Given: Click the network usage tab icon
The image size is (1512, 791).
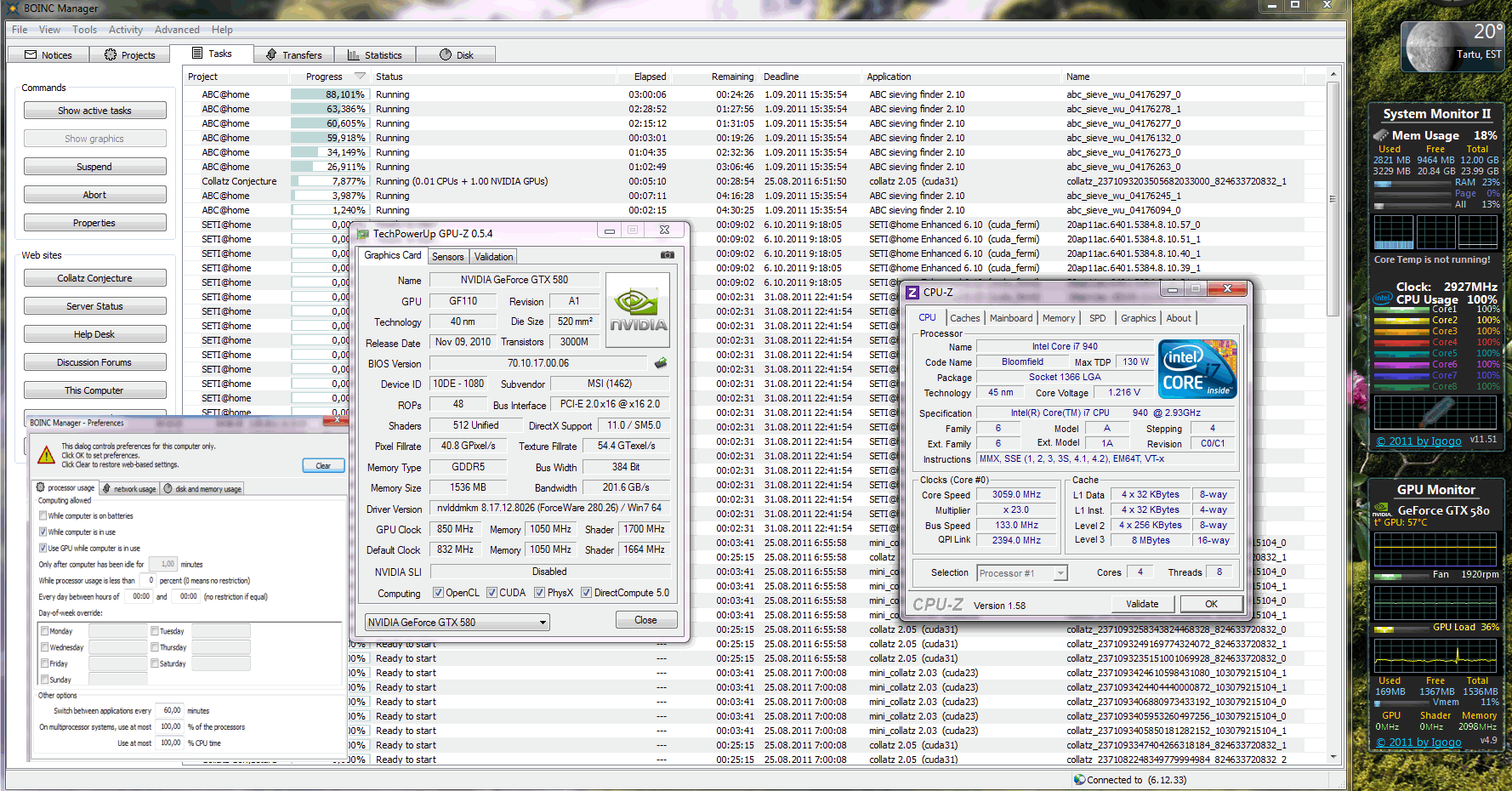Looking at the screenshot, I should click(x=107, y=488).
